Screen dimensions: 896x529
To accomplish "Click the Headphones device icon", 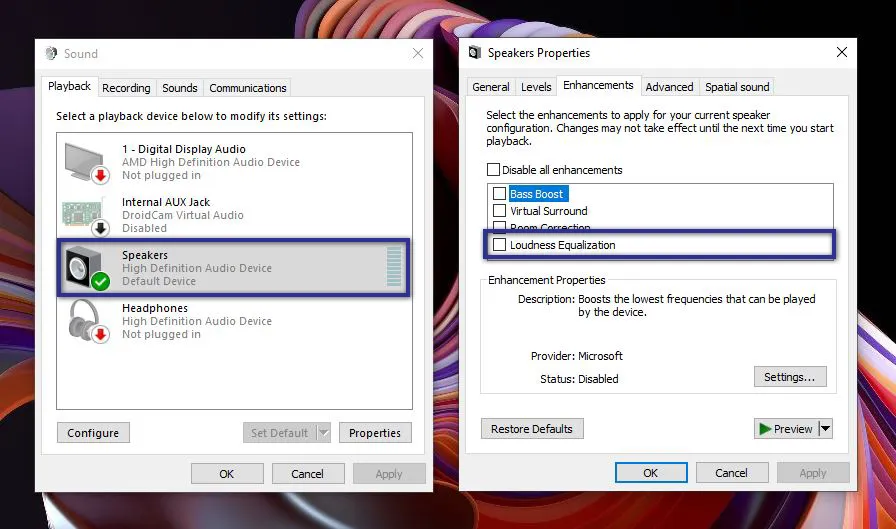I will pos(85,320).
